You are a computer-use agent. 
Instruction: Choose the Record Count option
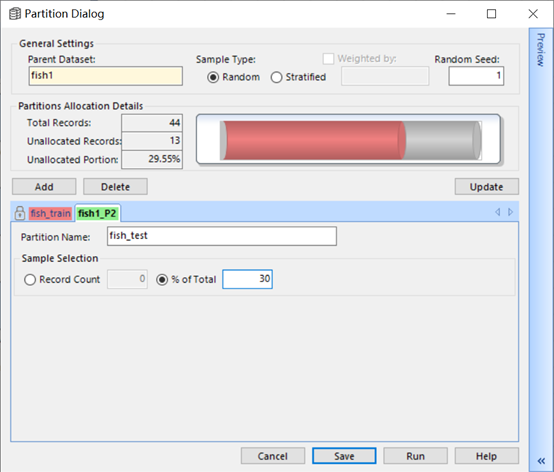(30, 279)
